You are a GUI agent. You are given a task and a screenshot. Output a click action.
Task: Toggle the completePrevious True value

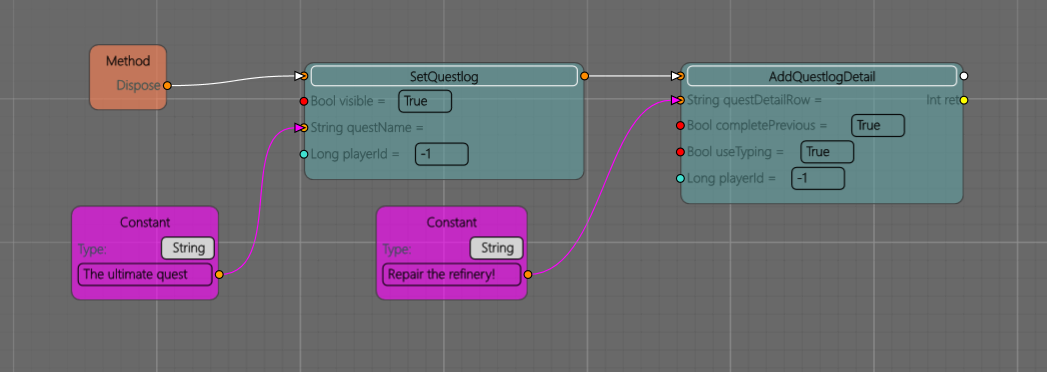pyautogui.click(x=878, y=126)
